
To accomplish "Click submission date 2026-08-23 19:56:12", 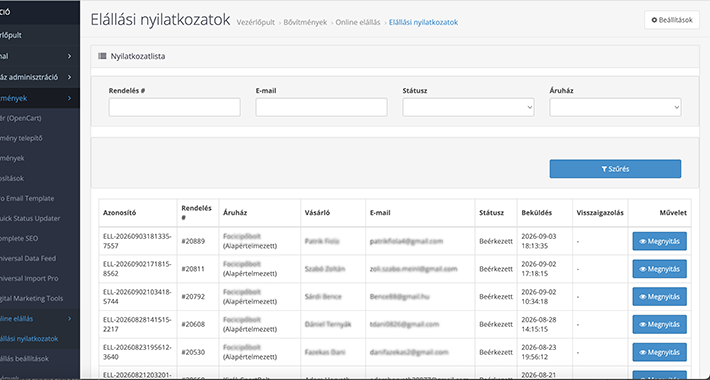I will pyautogui.click(x=539, y=352).
